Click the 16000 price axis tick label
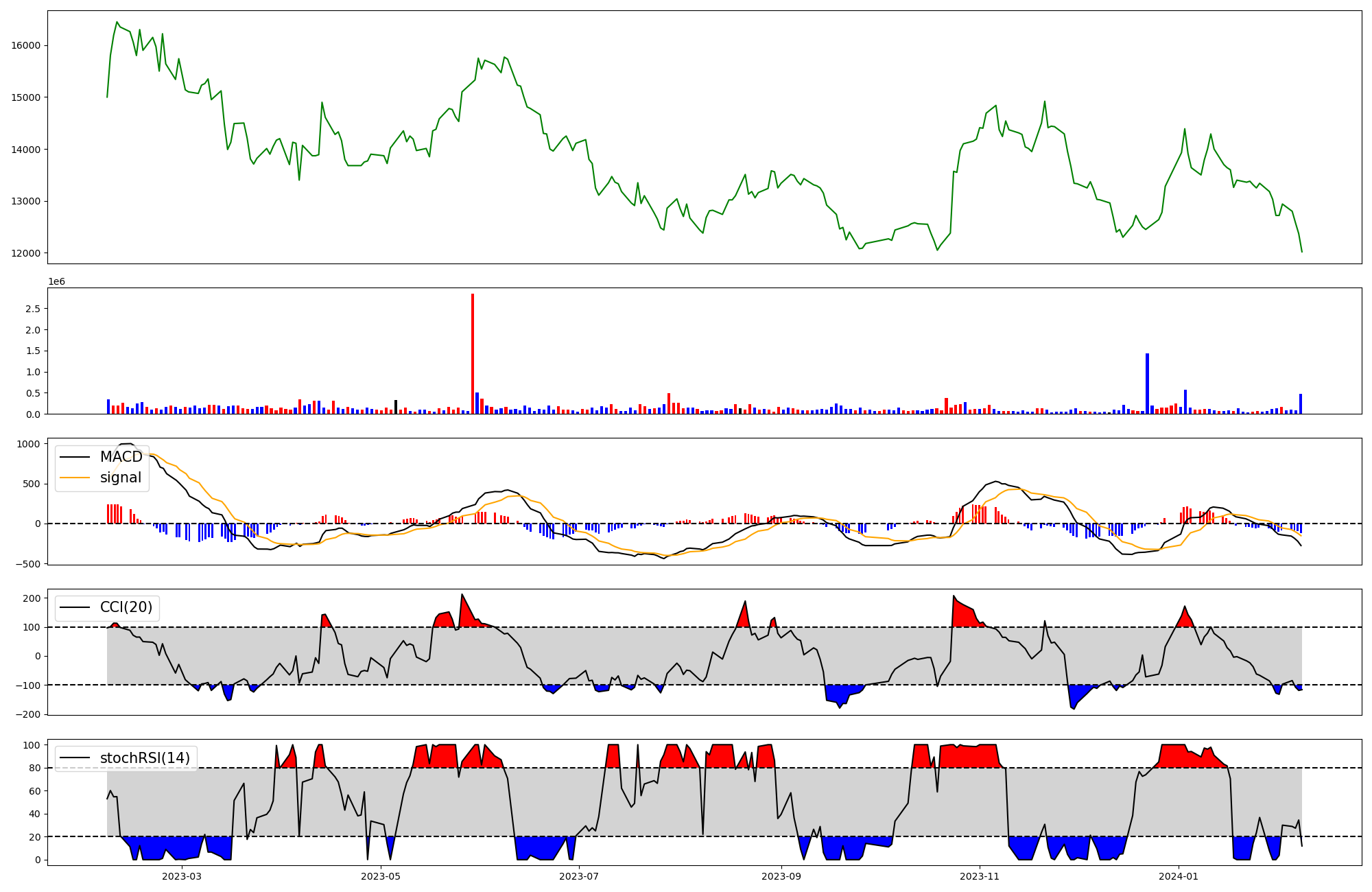This screenshot has height=892, width=1372. click(27, 45)
